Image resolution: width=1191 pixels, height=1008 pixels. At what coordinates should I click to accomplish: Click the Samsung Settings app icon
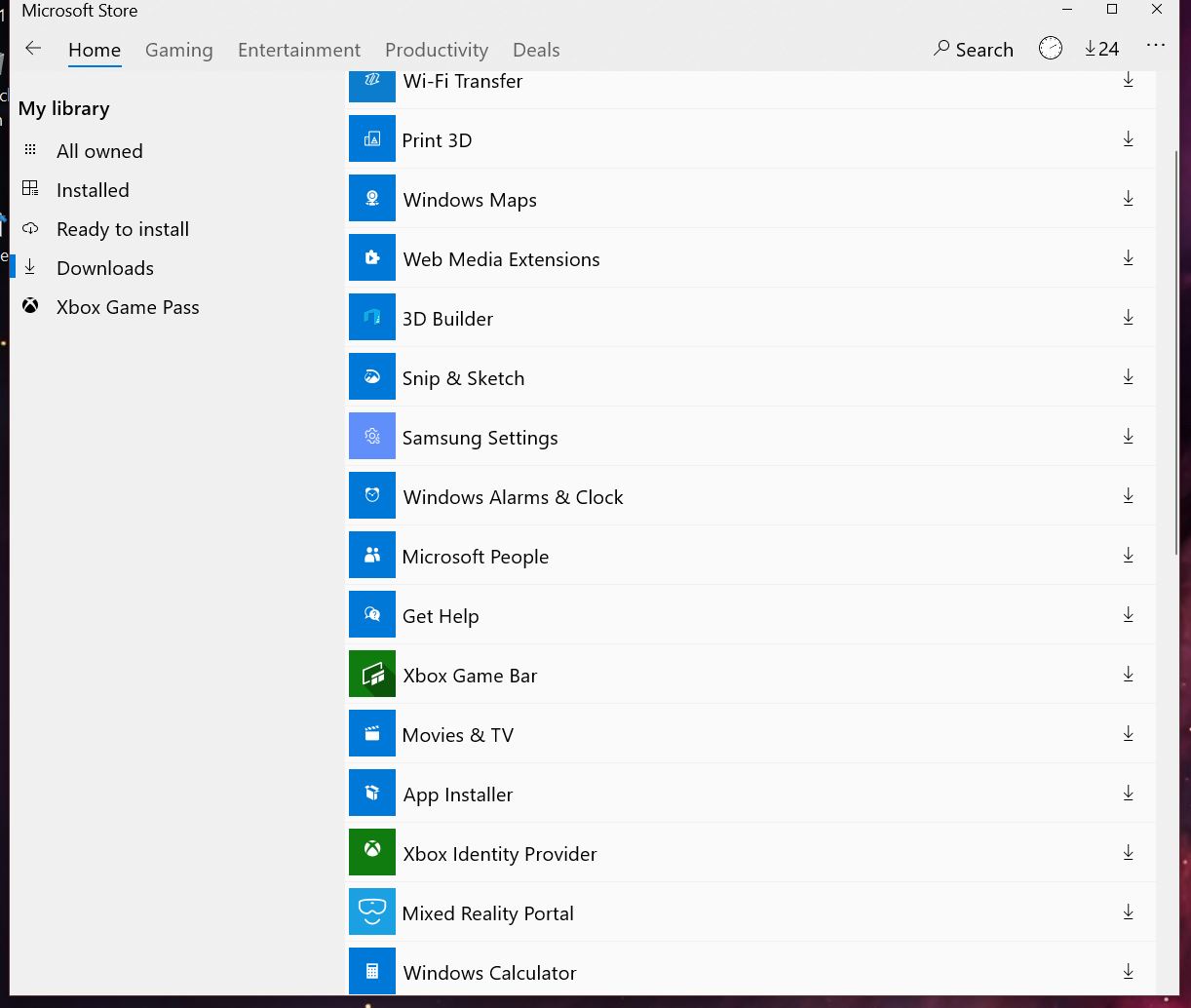372,437
